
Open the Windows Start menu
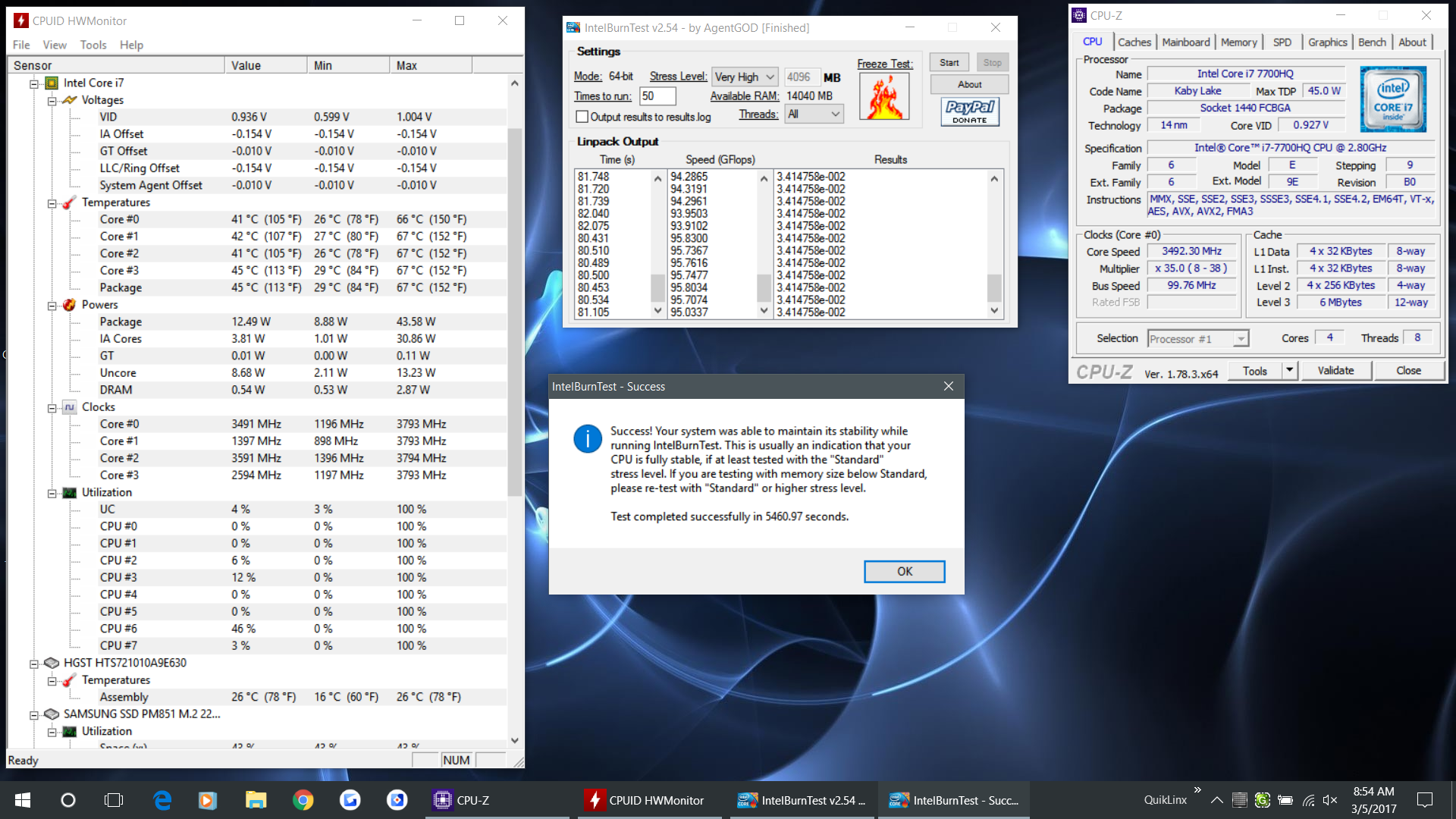point(23,800)
